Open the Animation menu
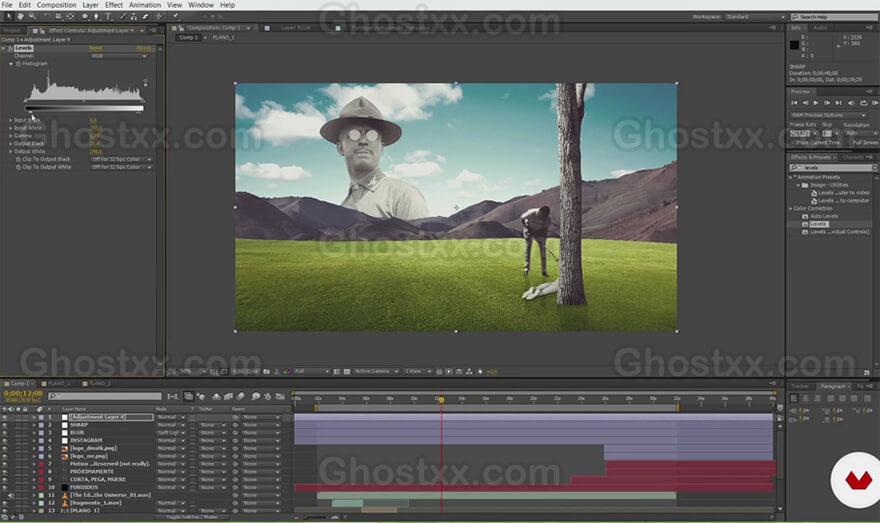This screenshot has width=880, height=523. pyautogui.click(x=145, y=5)
